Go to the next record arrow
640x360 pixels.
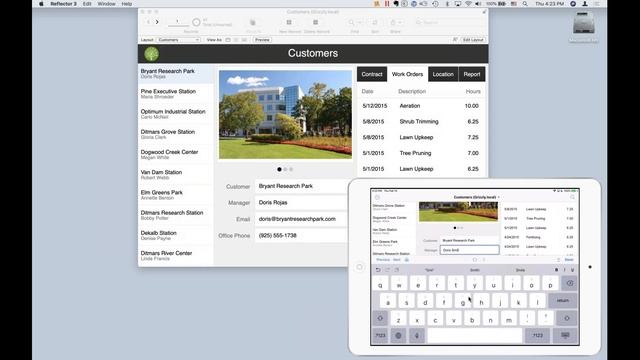click(x=157, y=22)
